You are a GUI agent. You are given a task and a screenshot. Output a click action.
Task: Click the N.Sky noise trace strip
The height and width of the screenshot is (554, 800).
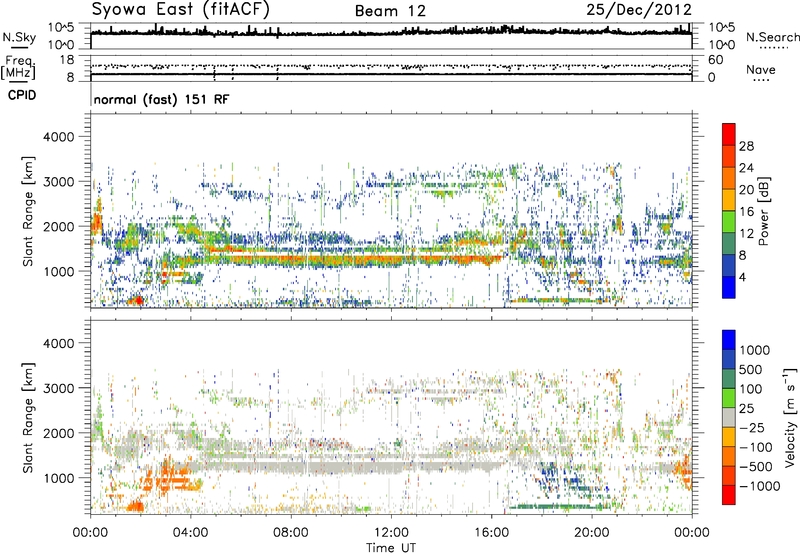point(391,36)
